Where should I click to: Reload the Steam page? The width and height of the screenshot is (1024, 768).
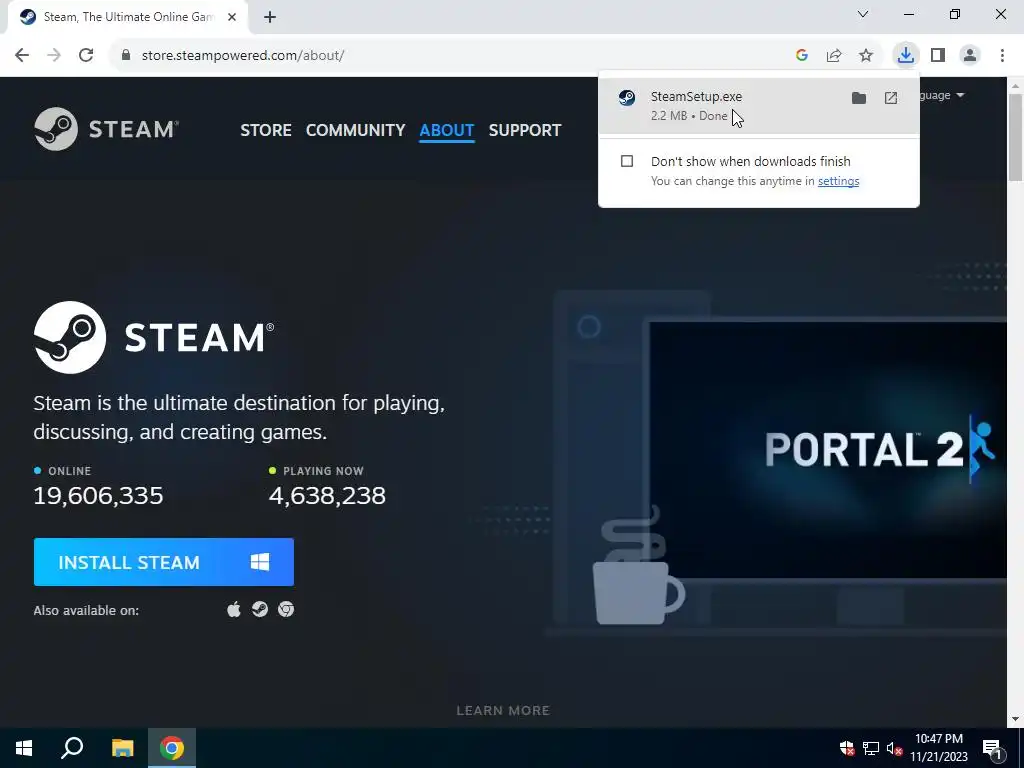point(86,56)
